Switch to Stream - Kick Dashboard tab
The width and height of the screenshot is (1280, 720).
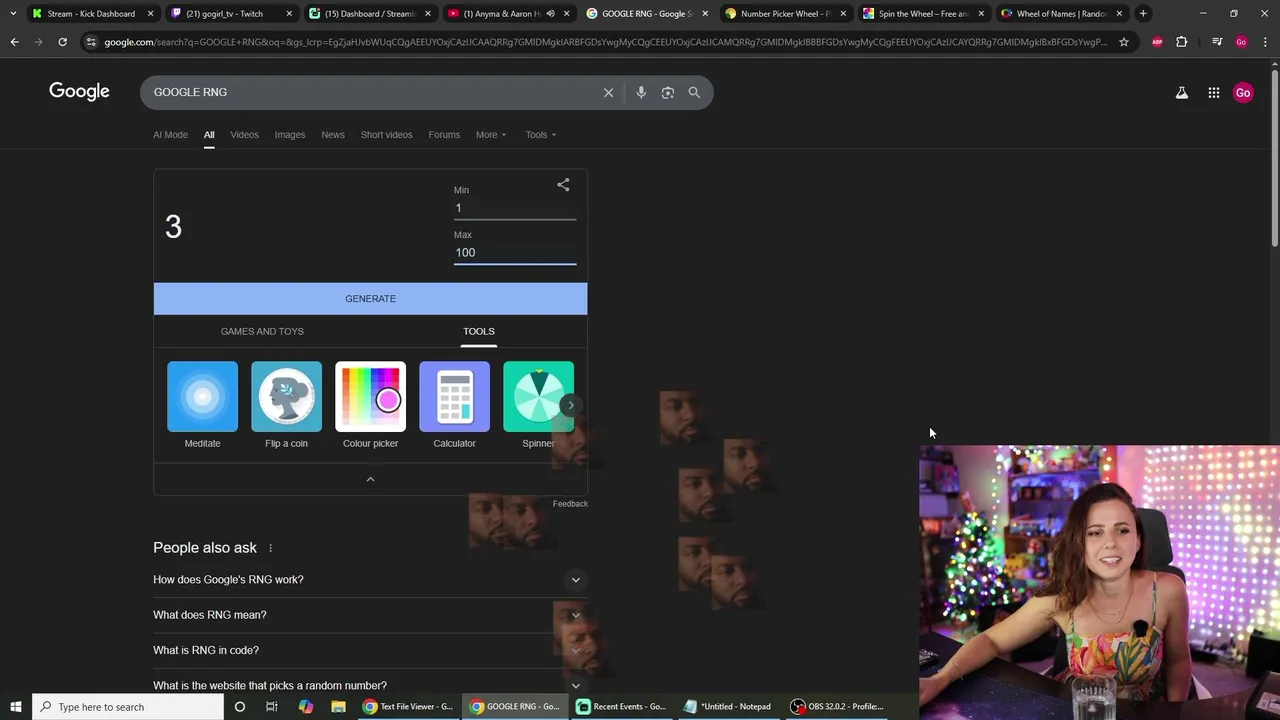[90, 13]
